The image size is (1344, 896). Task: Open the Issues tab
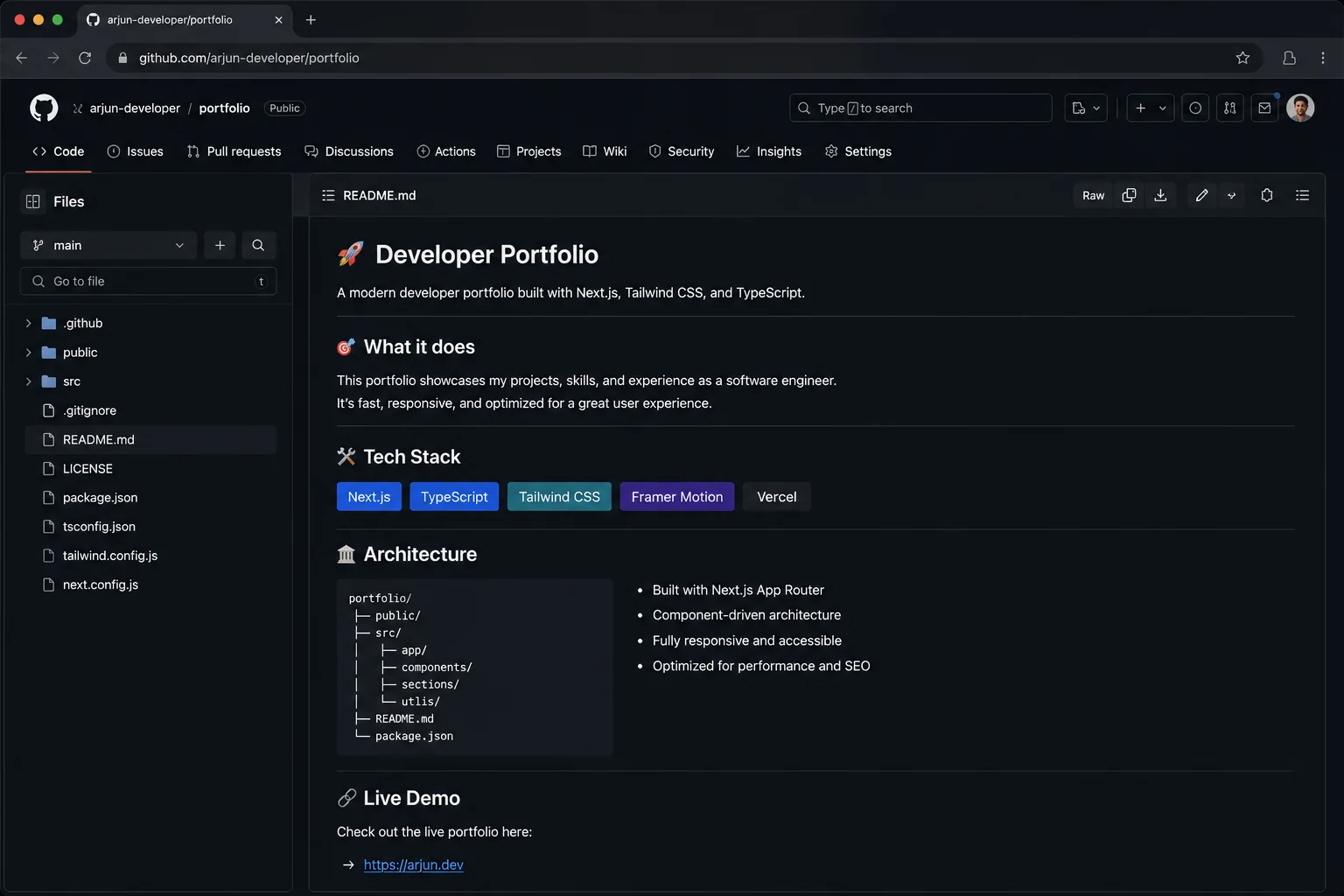[135, 151]
